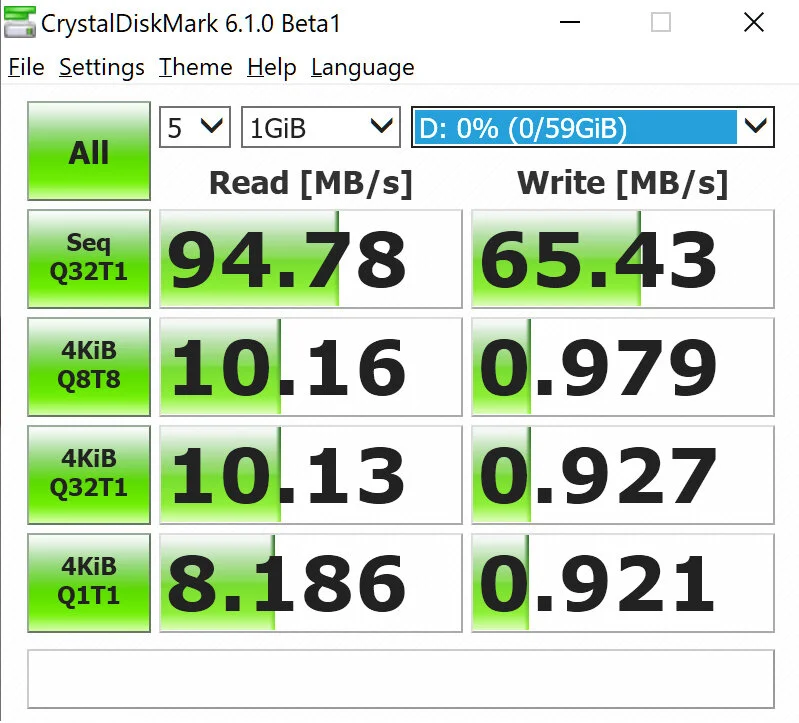Click the Seq write result 65.43
Image resolution: width=799 pixels, height=723 pixels.
click(x=622, y=258)
